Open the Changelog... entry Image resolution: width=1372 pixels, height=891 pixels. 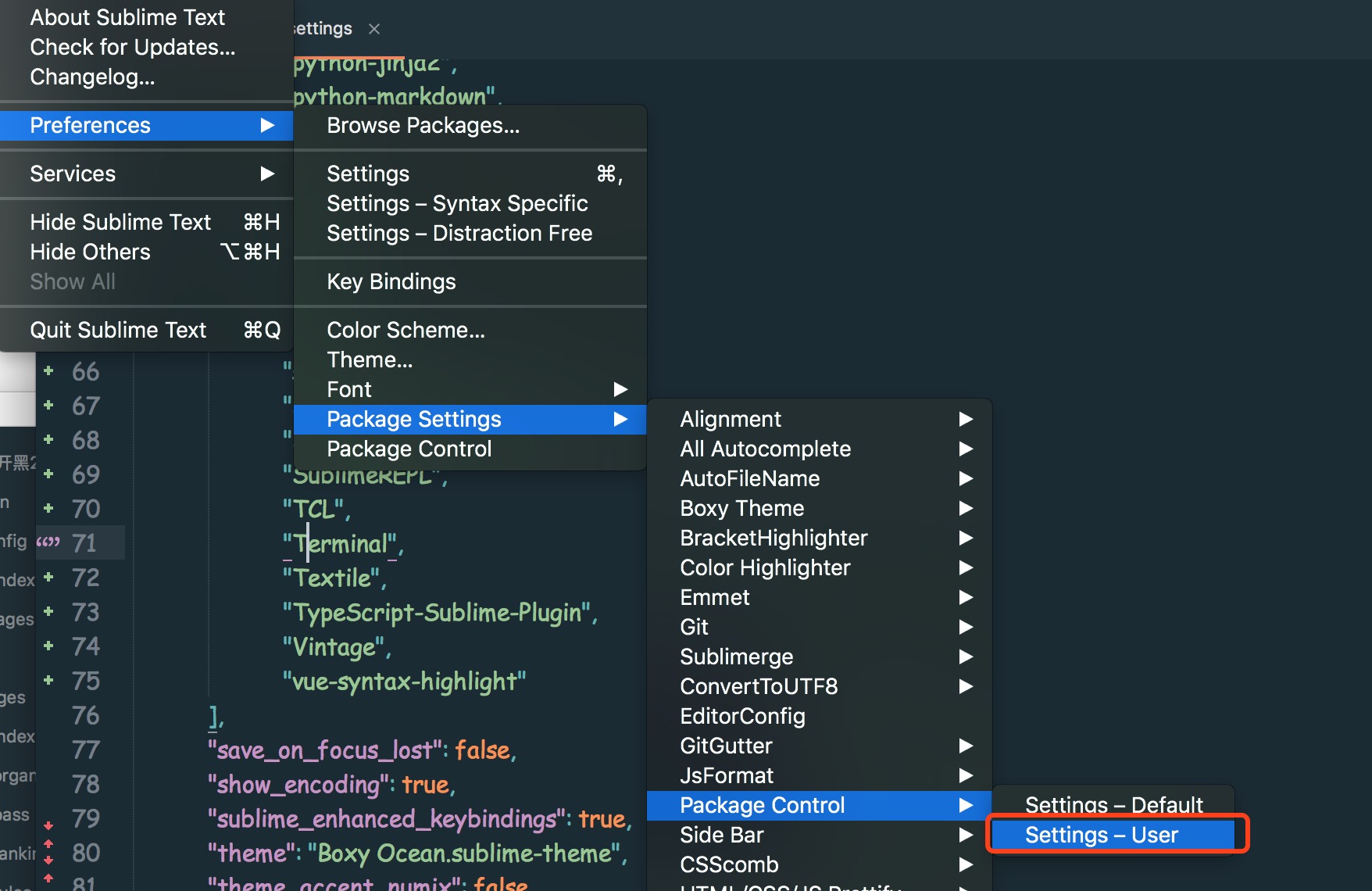[x=146, y=77]
